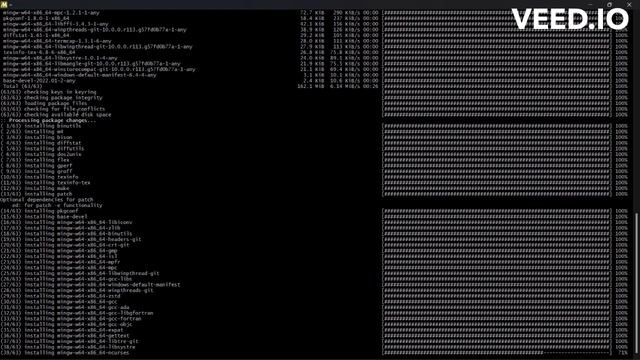Click 'installing mingw-w64-x86_64-gcc-objc' line
640x360 pixels.
tap(67, 324)
